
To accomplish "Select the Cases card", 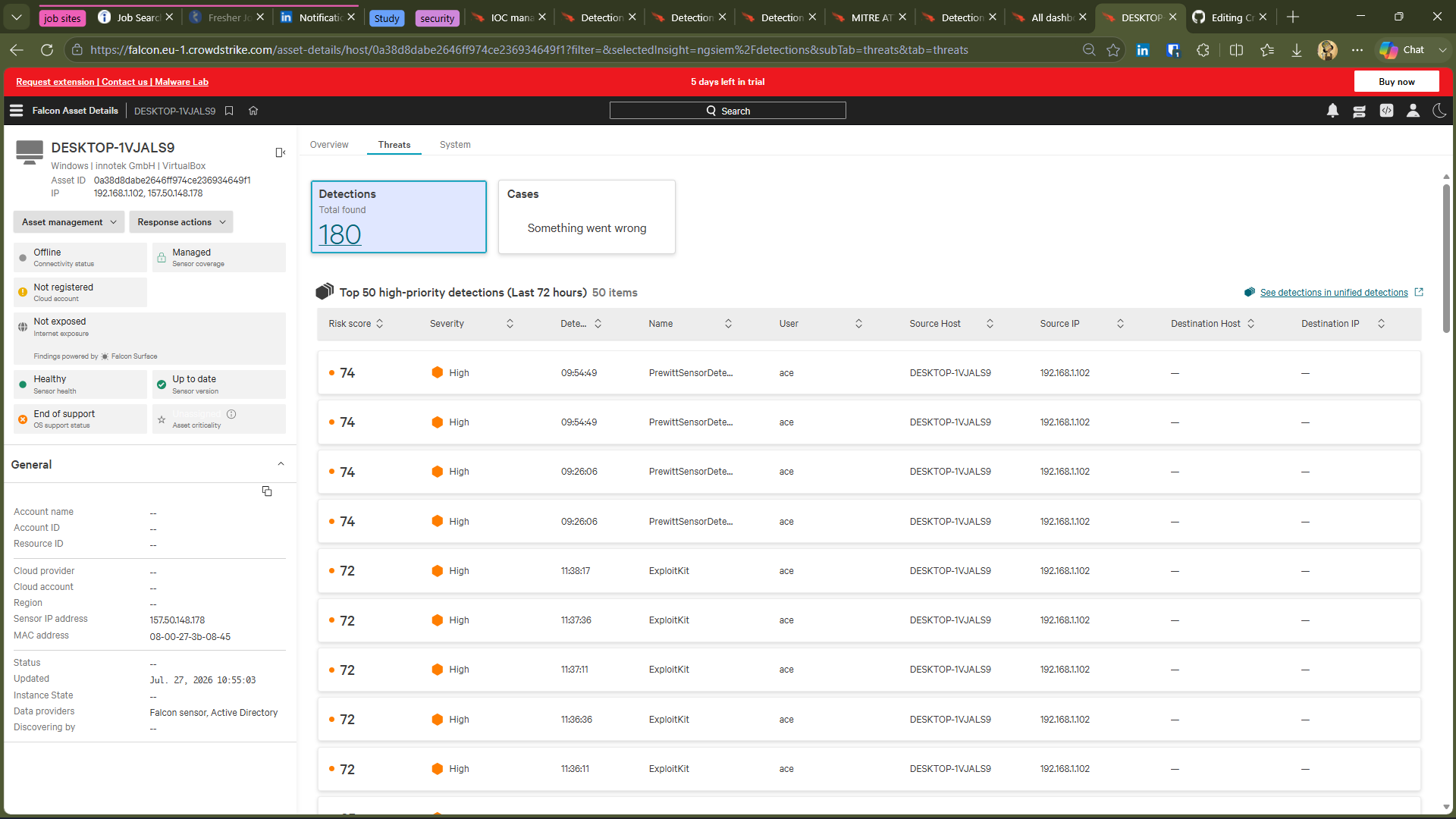I will click(586, 217).
